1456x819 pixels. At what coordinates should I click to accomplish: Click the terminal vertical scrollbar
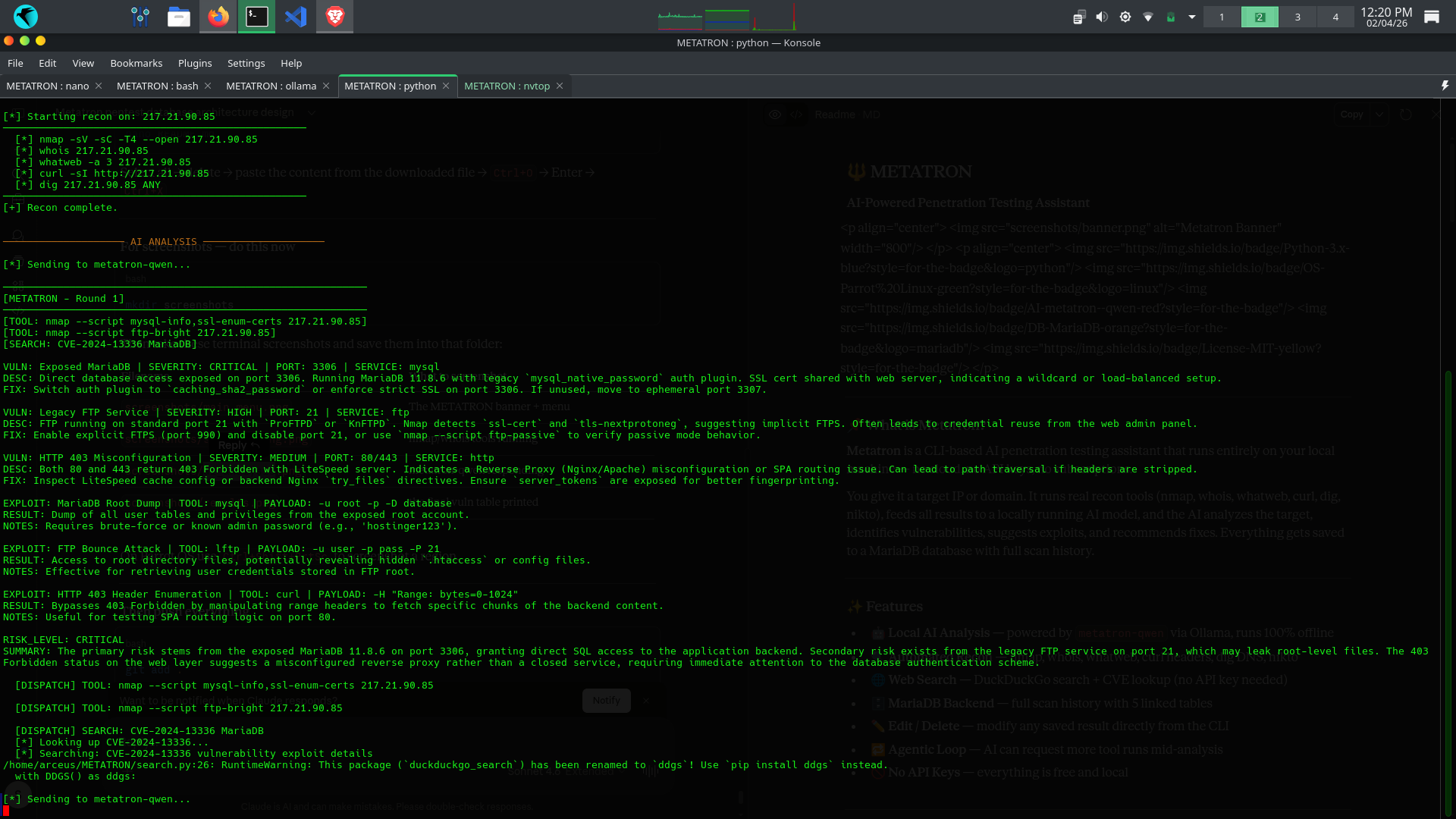tap(1448, 591)
